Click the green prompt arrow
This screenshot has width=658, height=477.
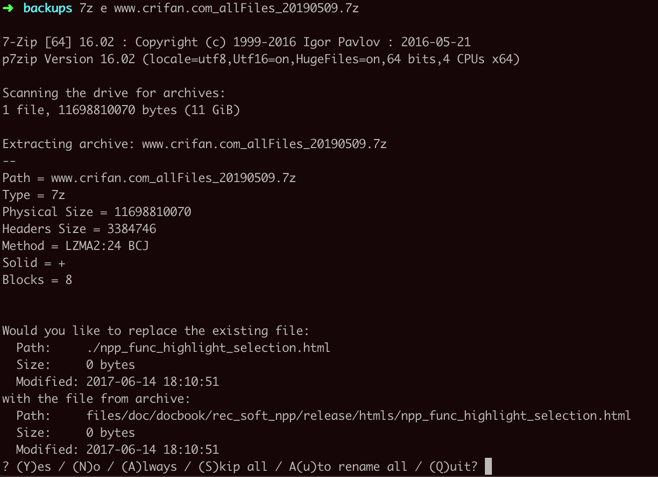point(8,8)
